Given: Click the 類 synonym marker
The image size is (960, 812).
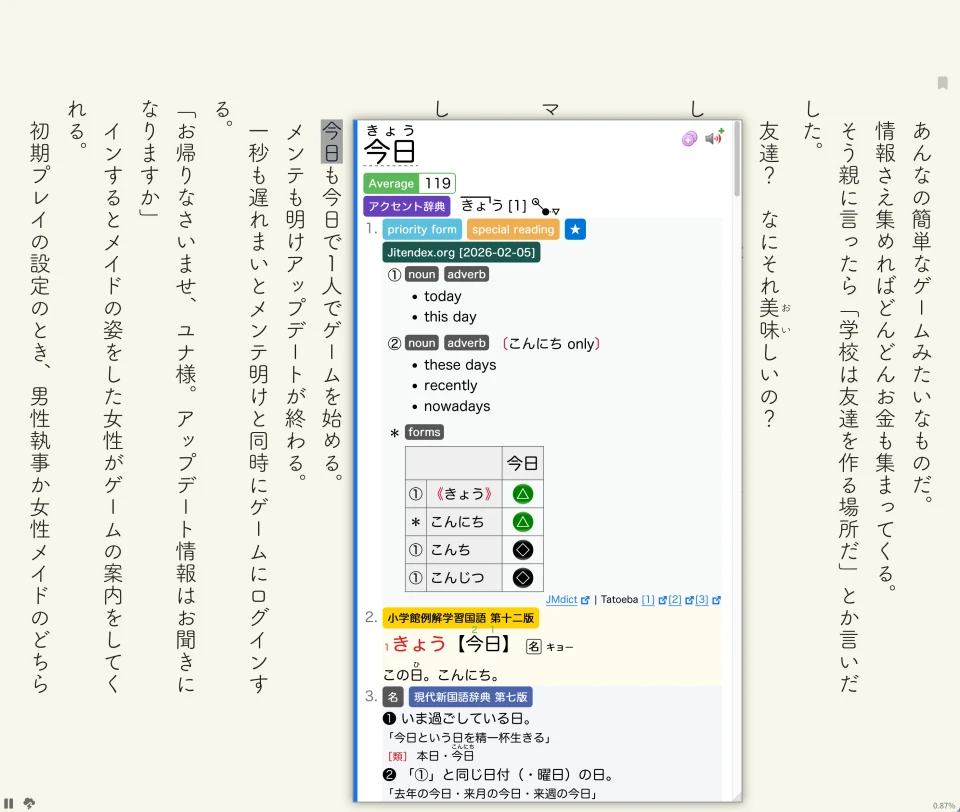Looking at the screenshot, I should click(x=397, y=756).
